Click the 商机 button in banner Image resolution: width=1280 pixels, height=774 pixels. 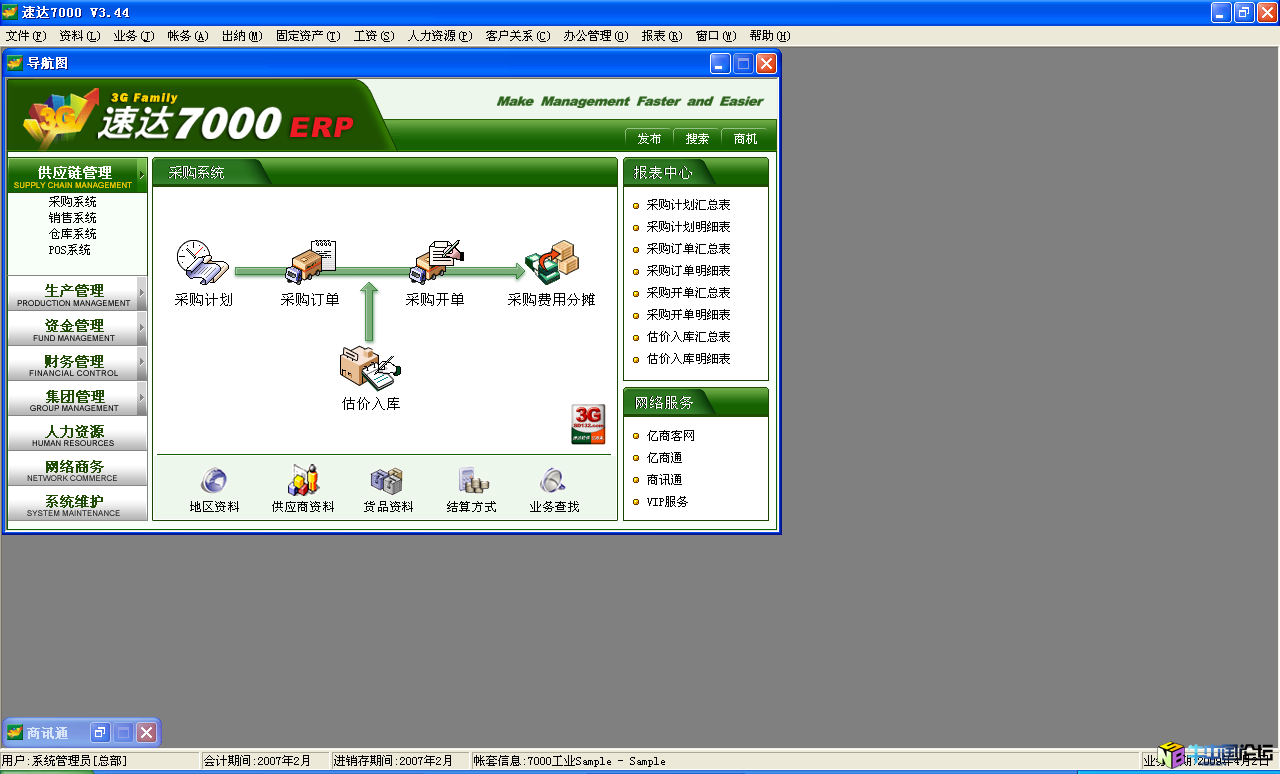coord(745,139)
